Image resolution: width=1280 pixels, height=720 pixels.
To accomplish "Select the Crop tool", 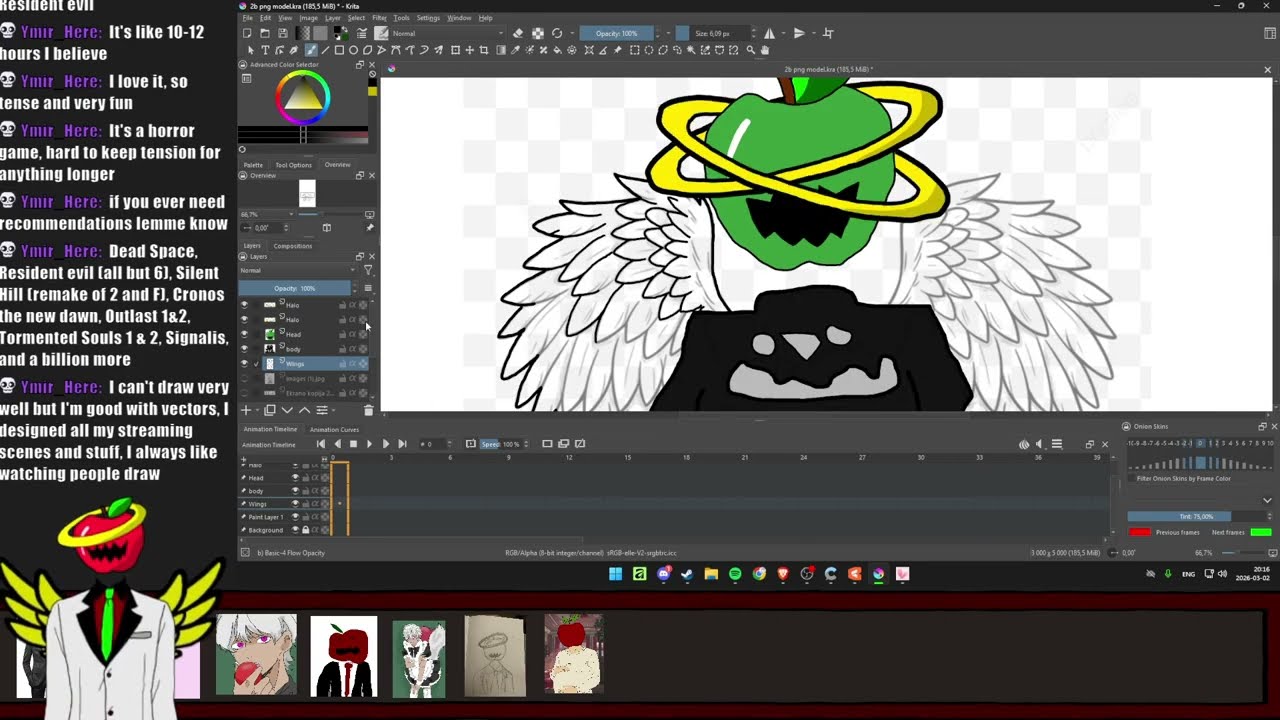I will pyautogui.click(x=483, y=50).
